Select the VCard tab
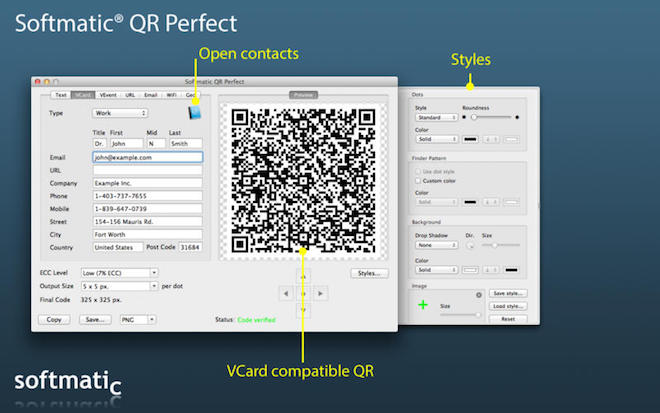Image resolution: width=660 pixels, height=413 pixels. pyautogui.click(x=83, y=95)
